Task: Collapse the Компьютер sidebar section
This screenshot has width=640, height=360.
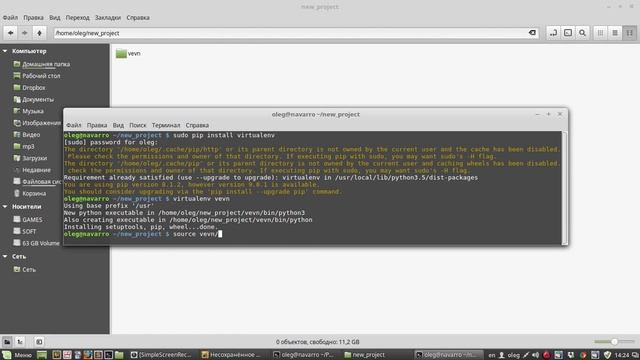Action: click(x=5, y=51)
